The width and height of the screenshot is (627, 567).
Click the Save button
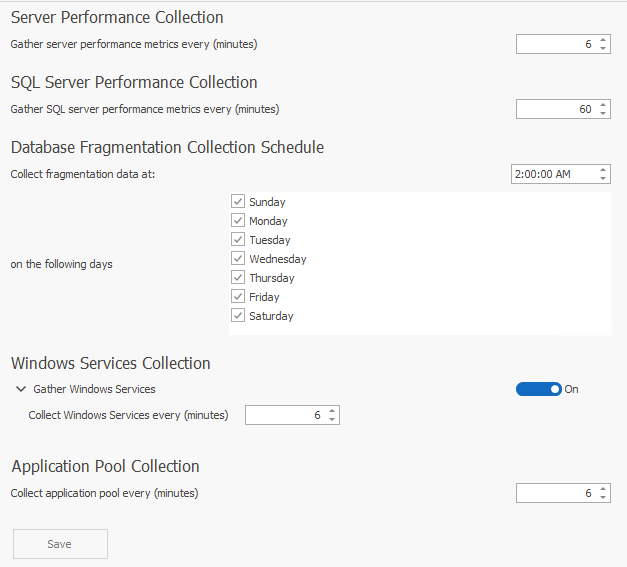pyautogui.click(x=60, y=544)
